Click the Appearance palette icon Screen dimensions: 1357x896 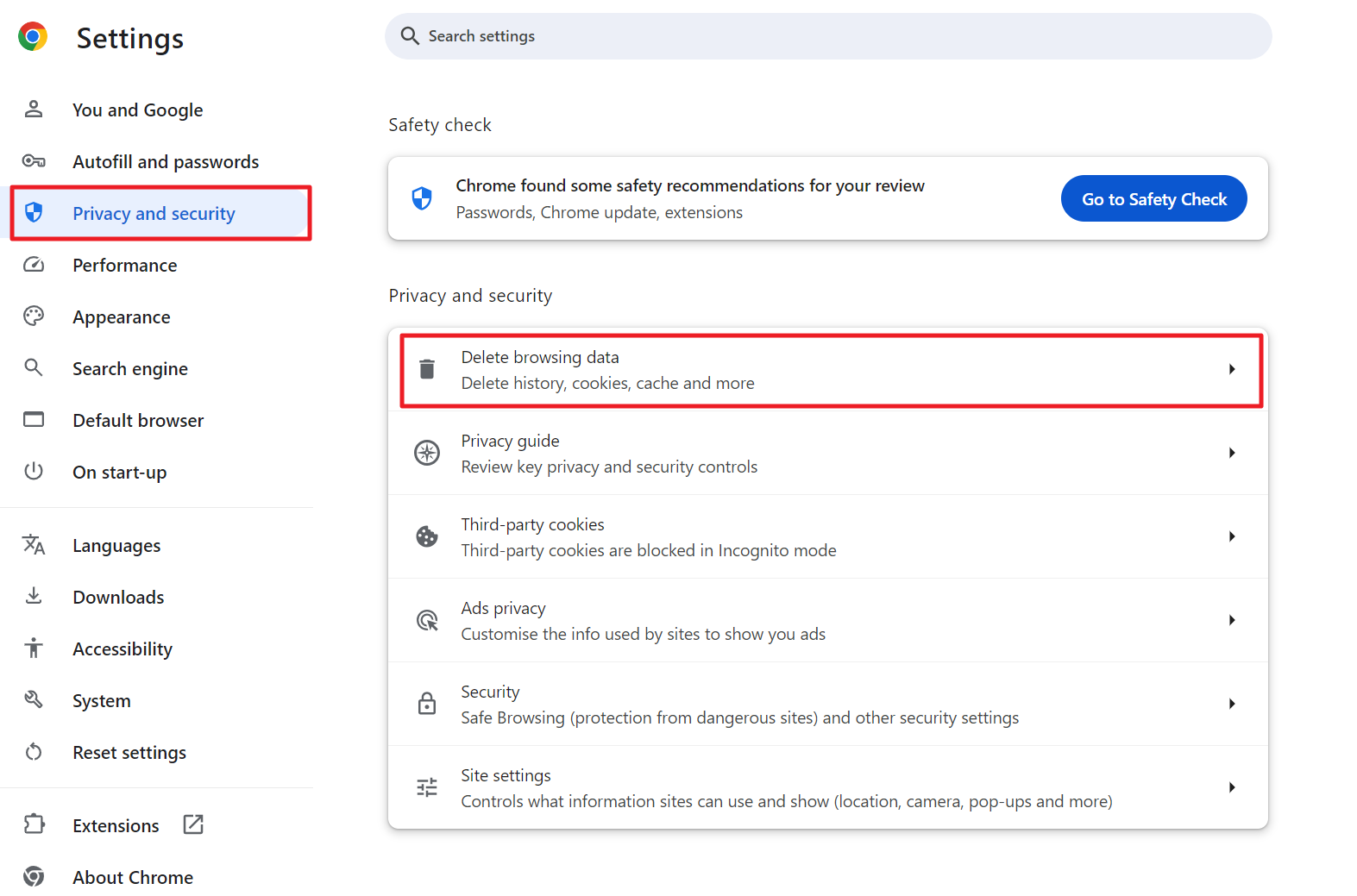click(34, 316)
